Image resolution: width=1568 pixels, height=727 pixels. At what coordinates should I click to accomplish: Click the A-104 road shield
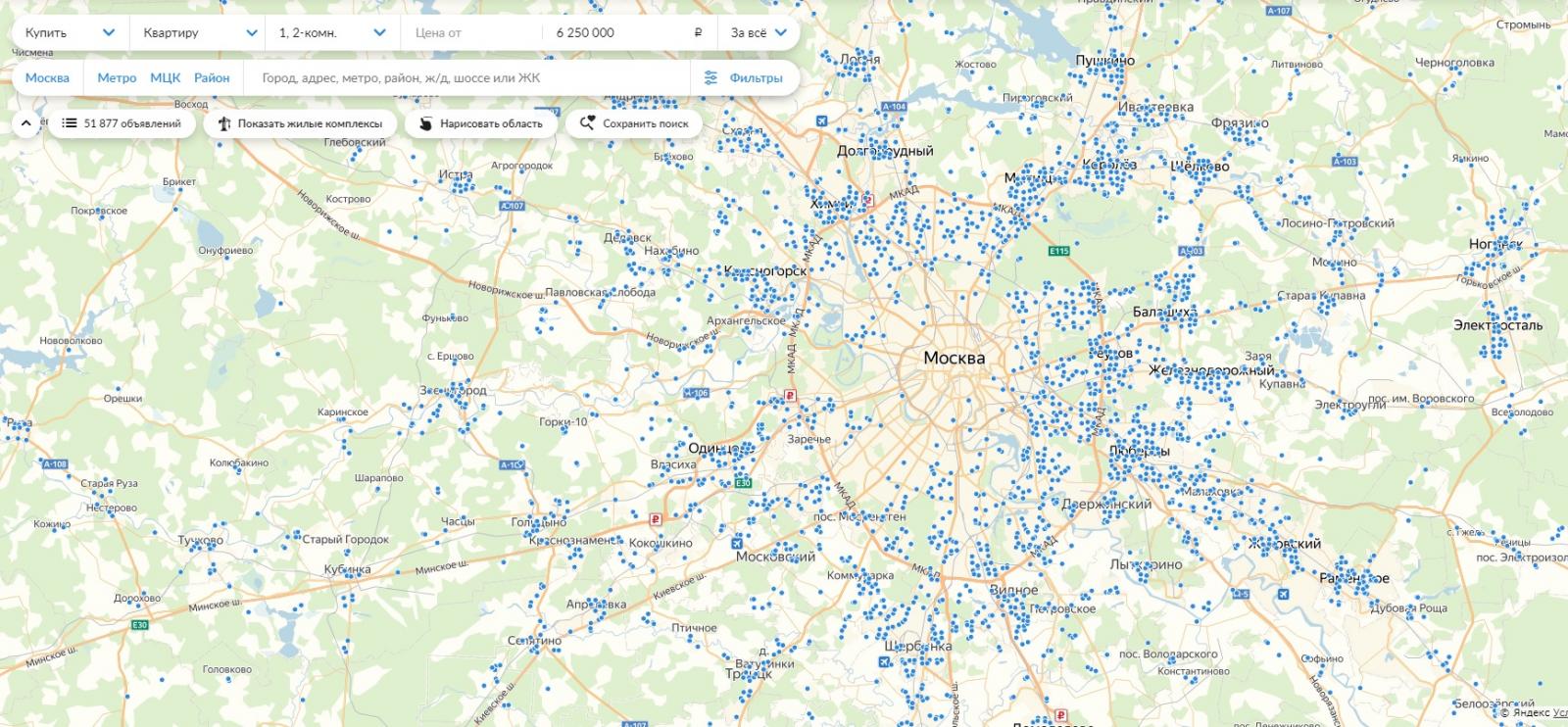tap(894, 106)
